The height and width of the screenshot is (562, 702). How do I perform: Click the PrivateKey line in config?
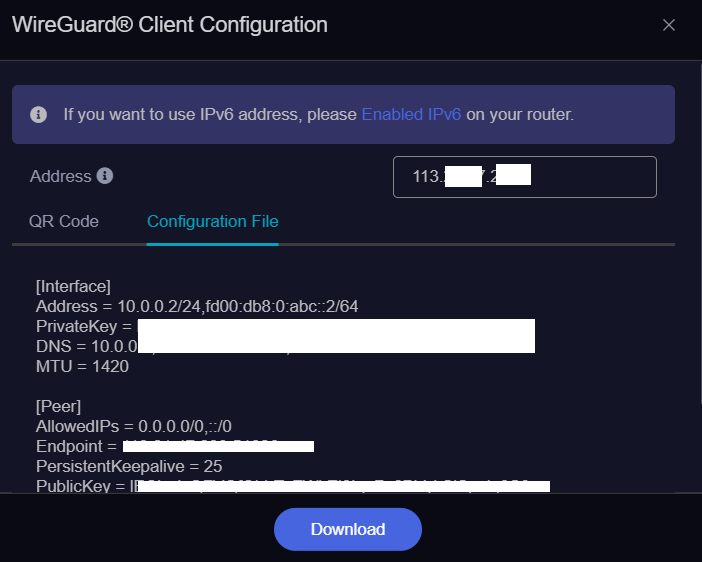pyautogui.click(x=84, y=327)
